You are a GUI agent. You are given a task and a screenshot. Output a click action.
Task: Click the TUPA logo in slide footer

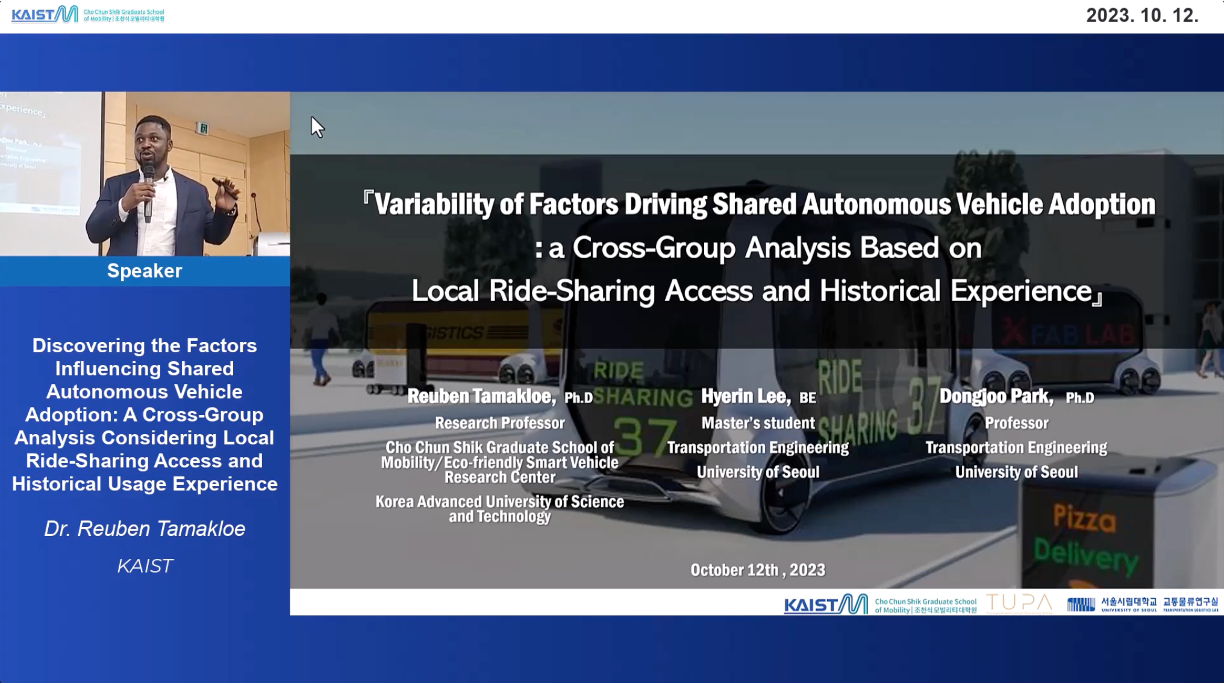(1019, 603)
